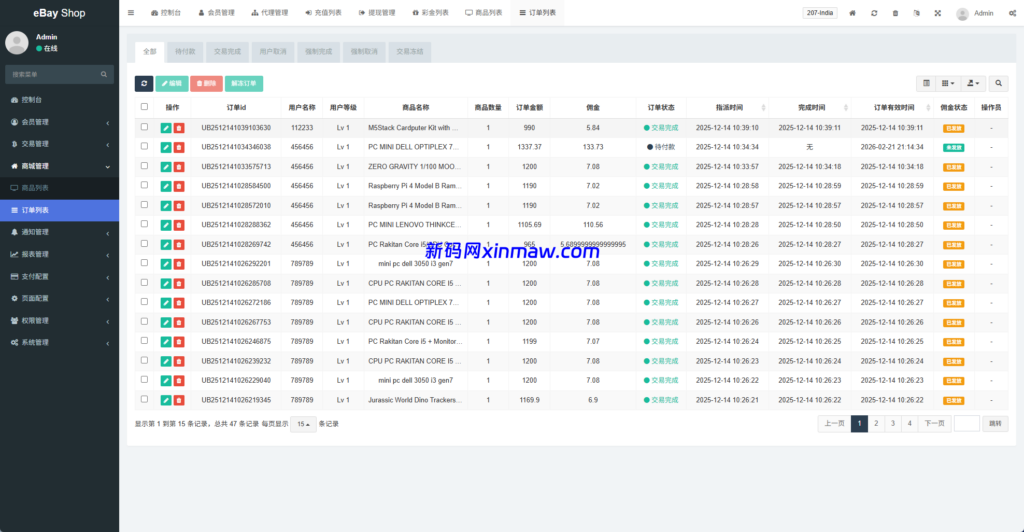Click the refresh icon in top bar
1024x532 pixels.
click(874, 13)
